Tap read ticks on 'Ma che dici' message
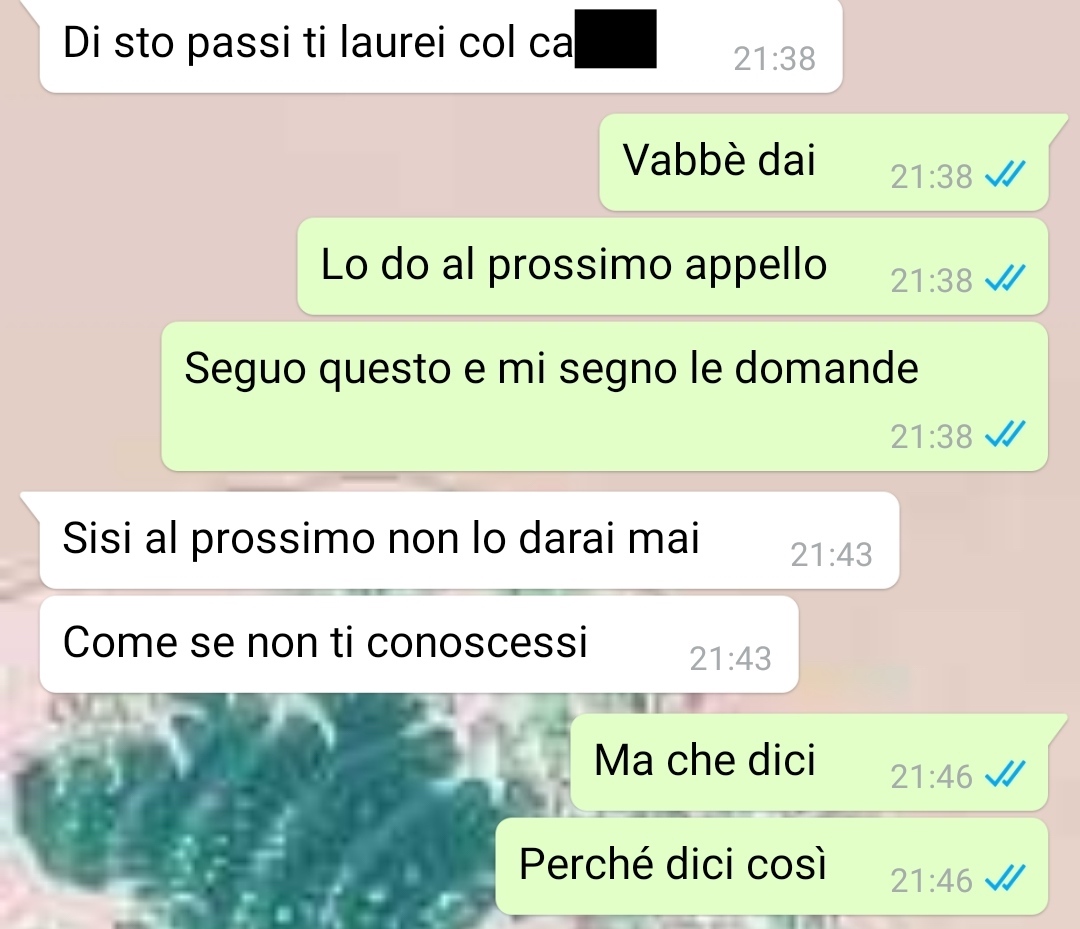This screenshot has height=929, width=1080. pos(1005,774)
